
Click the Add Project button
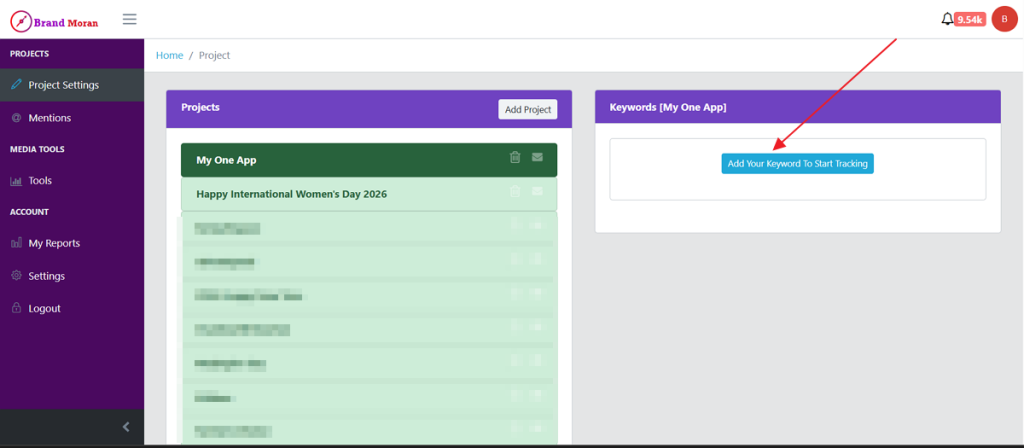[528, 109]
